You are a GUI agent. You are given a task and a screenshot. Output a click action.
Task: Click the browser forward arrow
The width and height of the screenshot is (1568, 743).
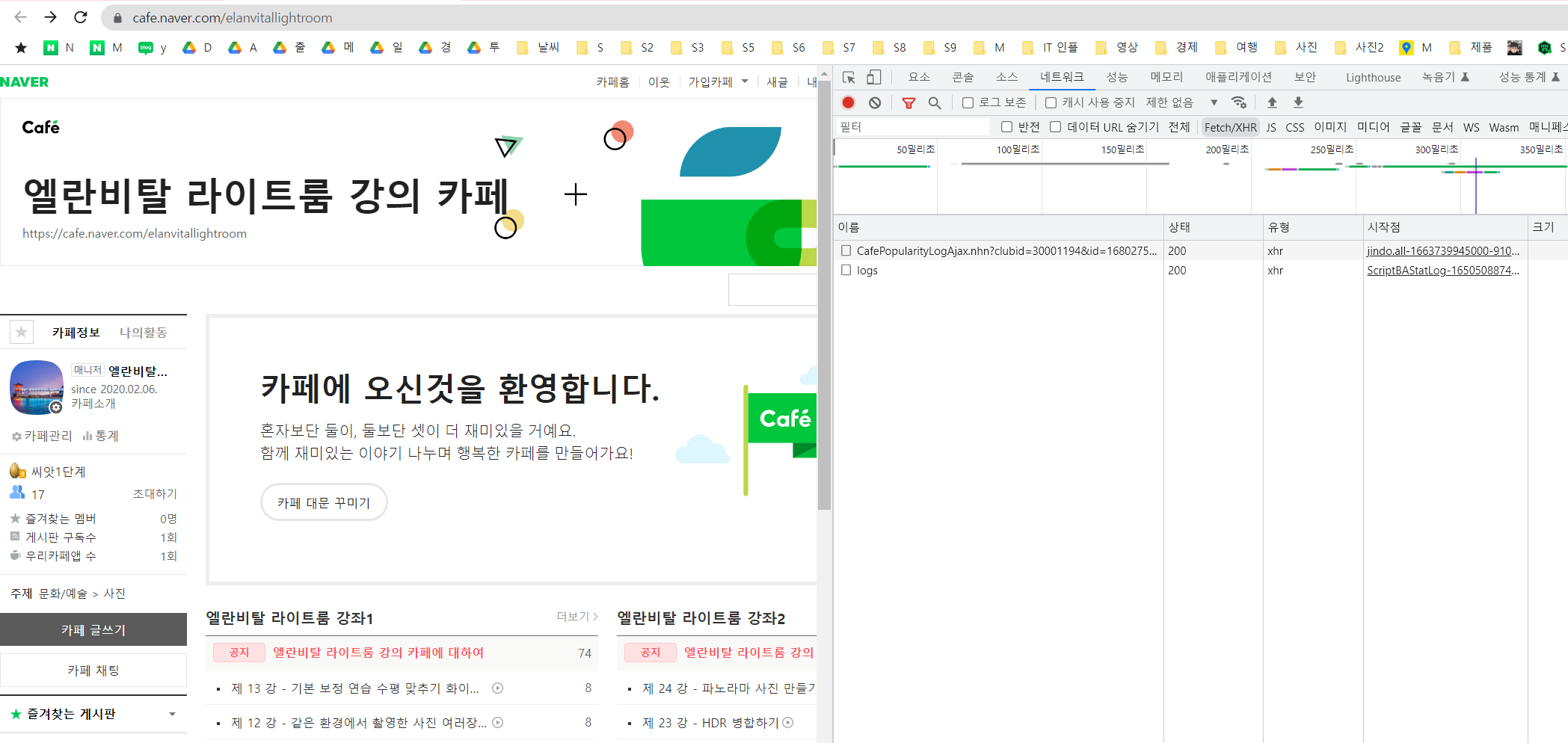50,17
